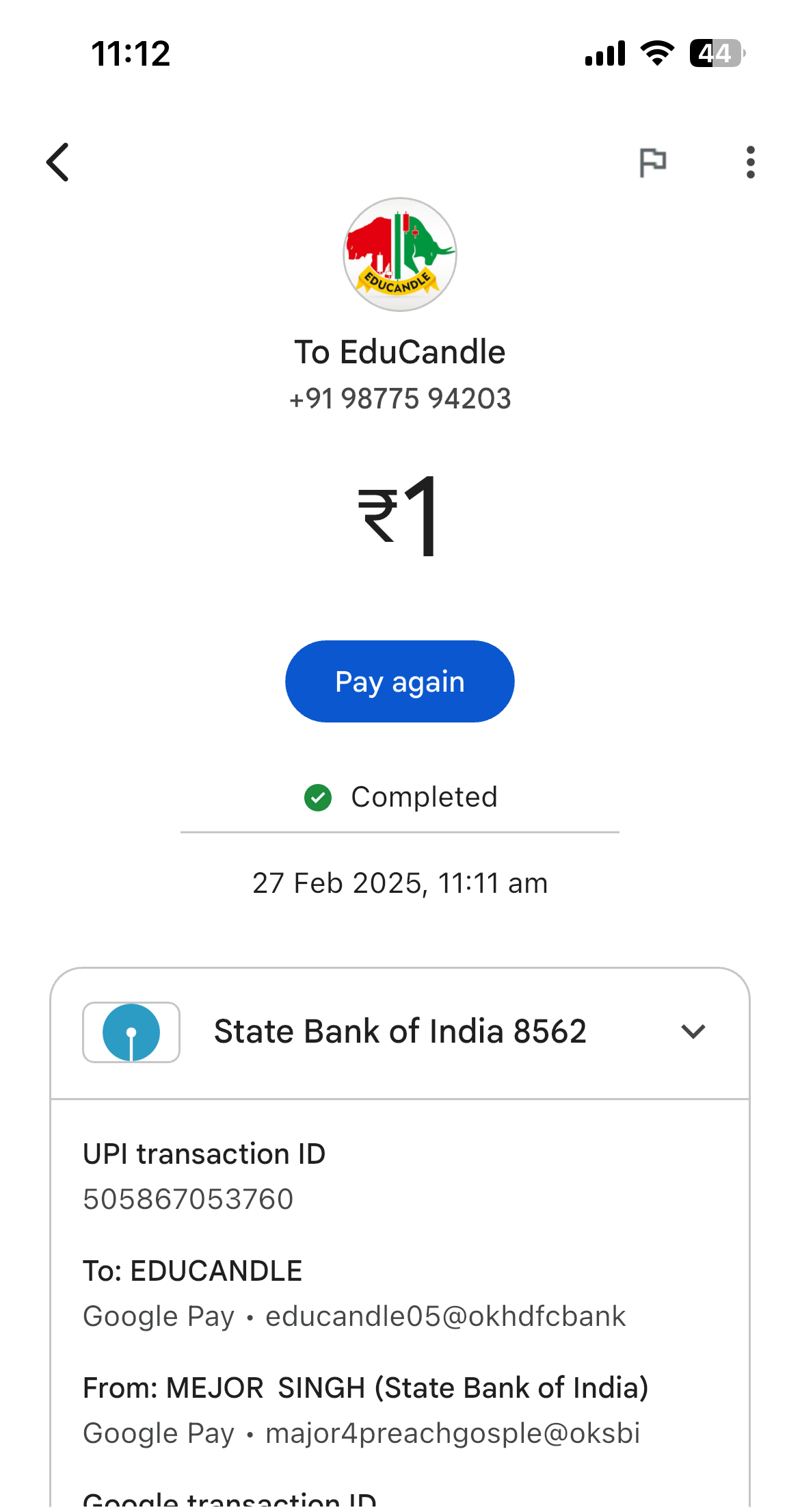The width and height of the screenshot is (800, 1512).
Task: Tap the 11:12 clock in status bar
Action: [x=131, y=53]
